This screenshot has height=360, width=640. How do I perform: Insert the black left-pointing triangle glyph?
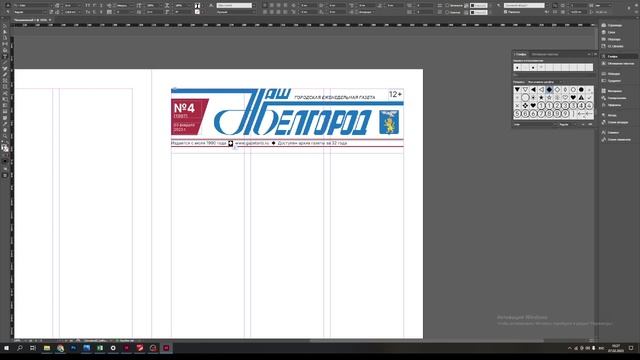point(533,89)
